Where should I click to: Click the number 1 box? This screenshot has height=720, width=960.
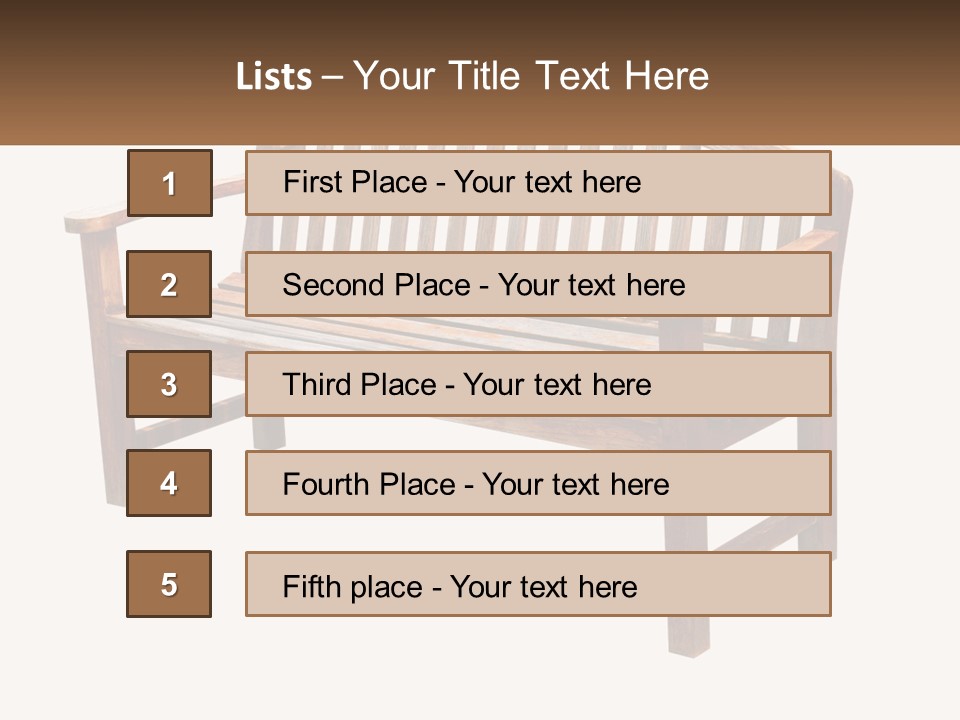[170, 183]
